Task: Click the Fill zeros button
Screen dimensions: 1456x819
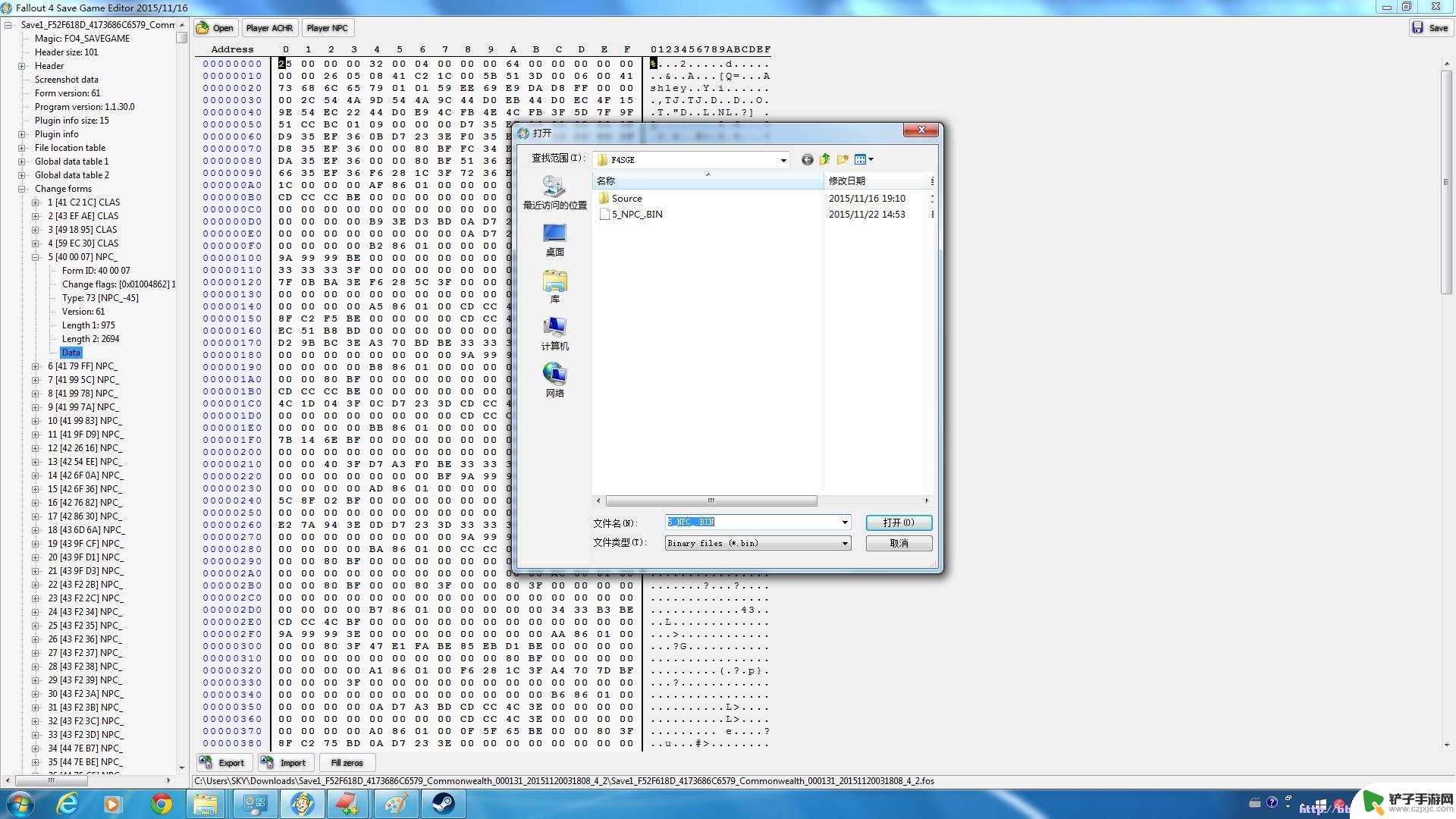Action: pos(347,763)
